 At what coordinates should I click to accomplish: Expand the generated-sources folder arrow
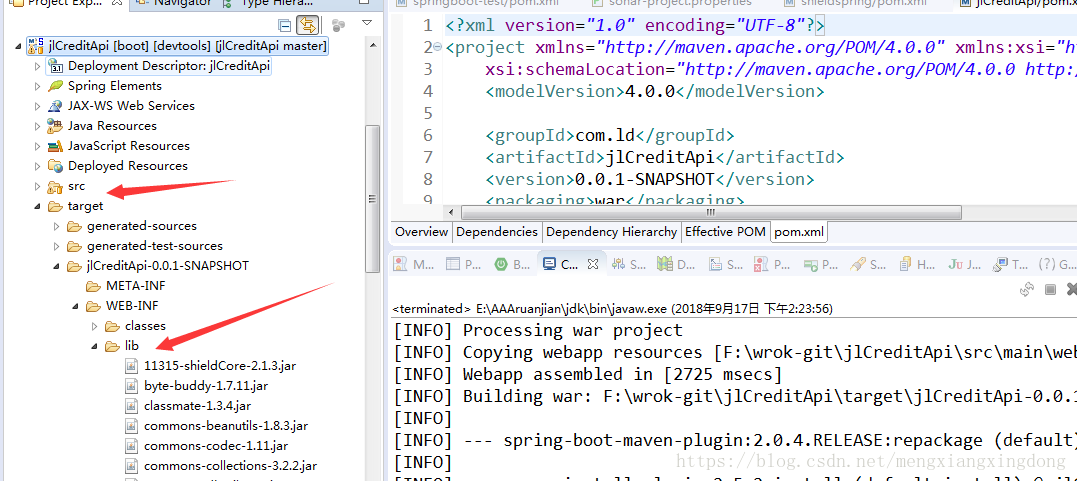click(57, 225)
